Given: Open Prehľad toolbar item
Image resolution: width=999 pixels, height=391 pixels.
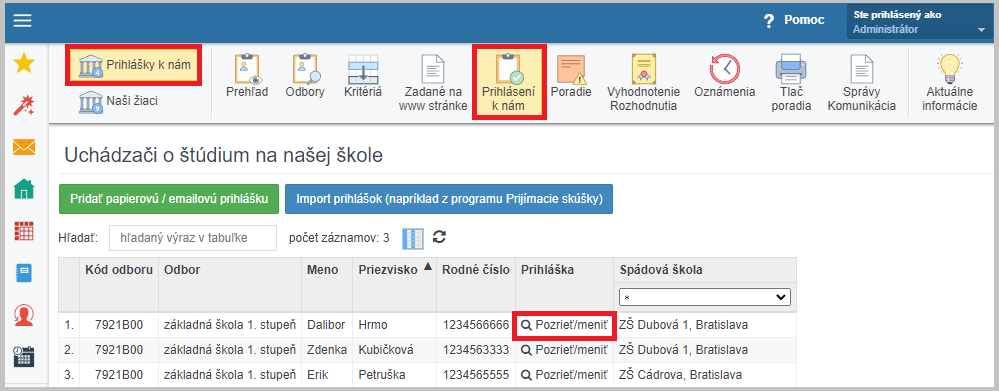Looking at the screenshot, I should coord(247,76).
